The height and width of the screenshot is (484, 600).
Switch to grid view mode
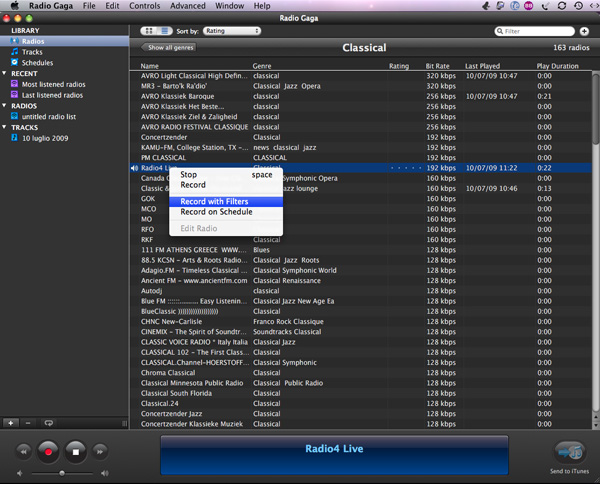[149, 31]
